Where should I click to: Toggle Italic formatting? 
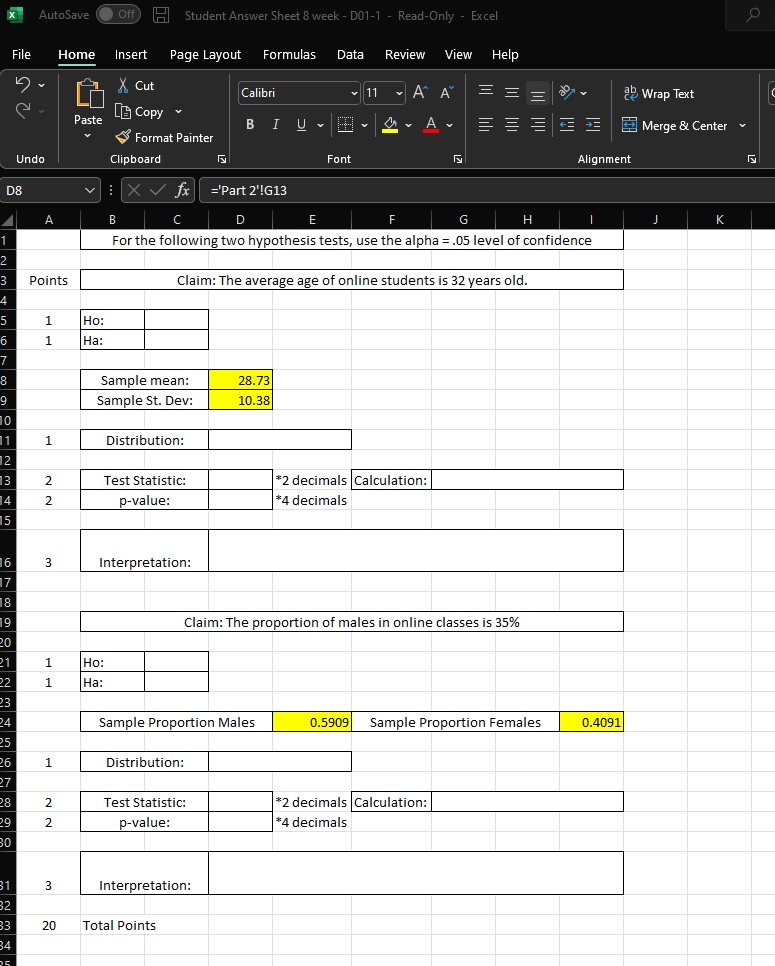[275, 124]
